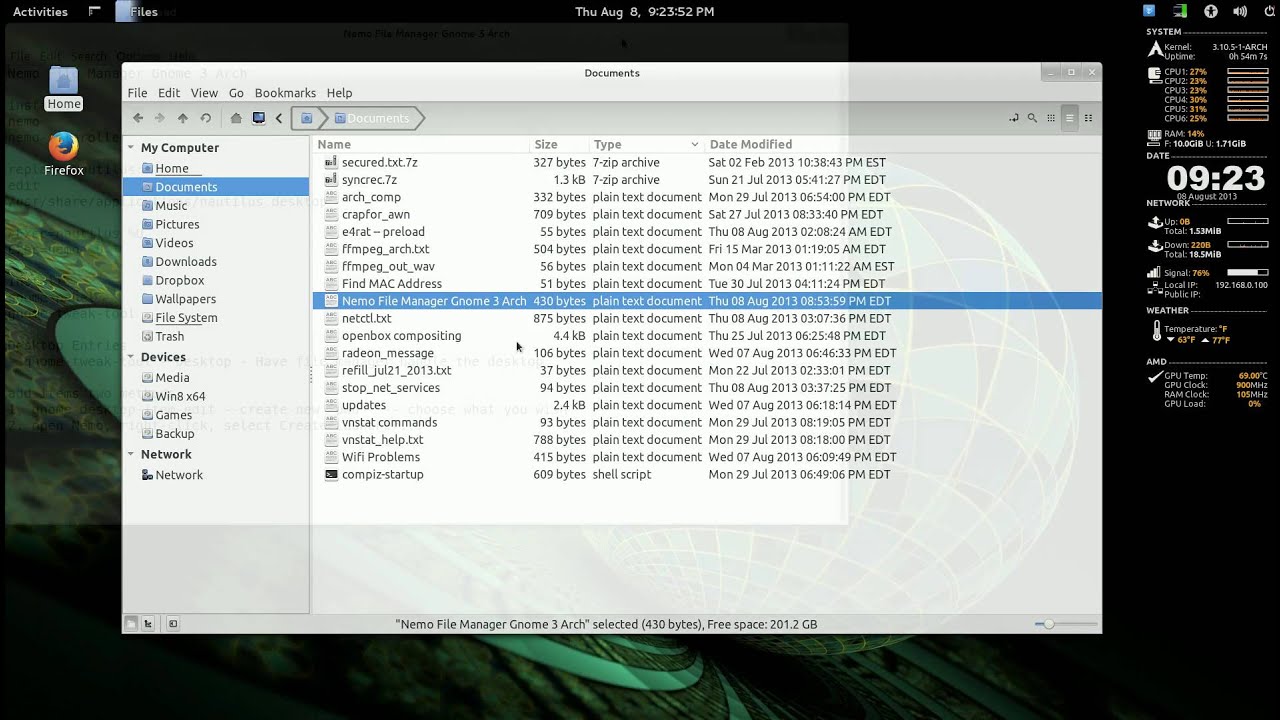Sort files by Date Modified column
The width and height of the screenshot is (1280, 720).
902,144
